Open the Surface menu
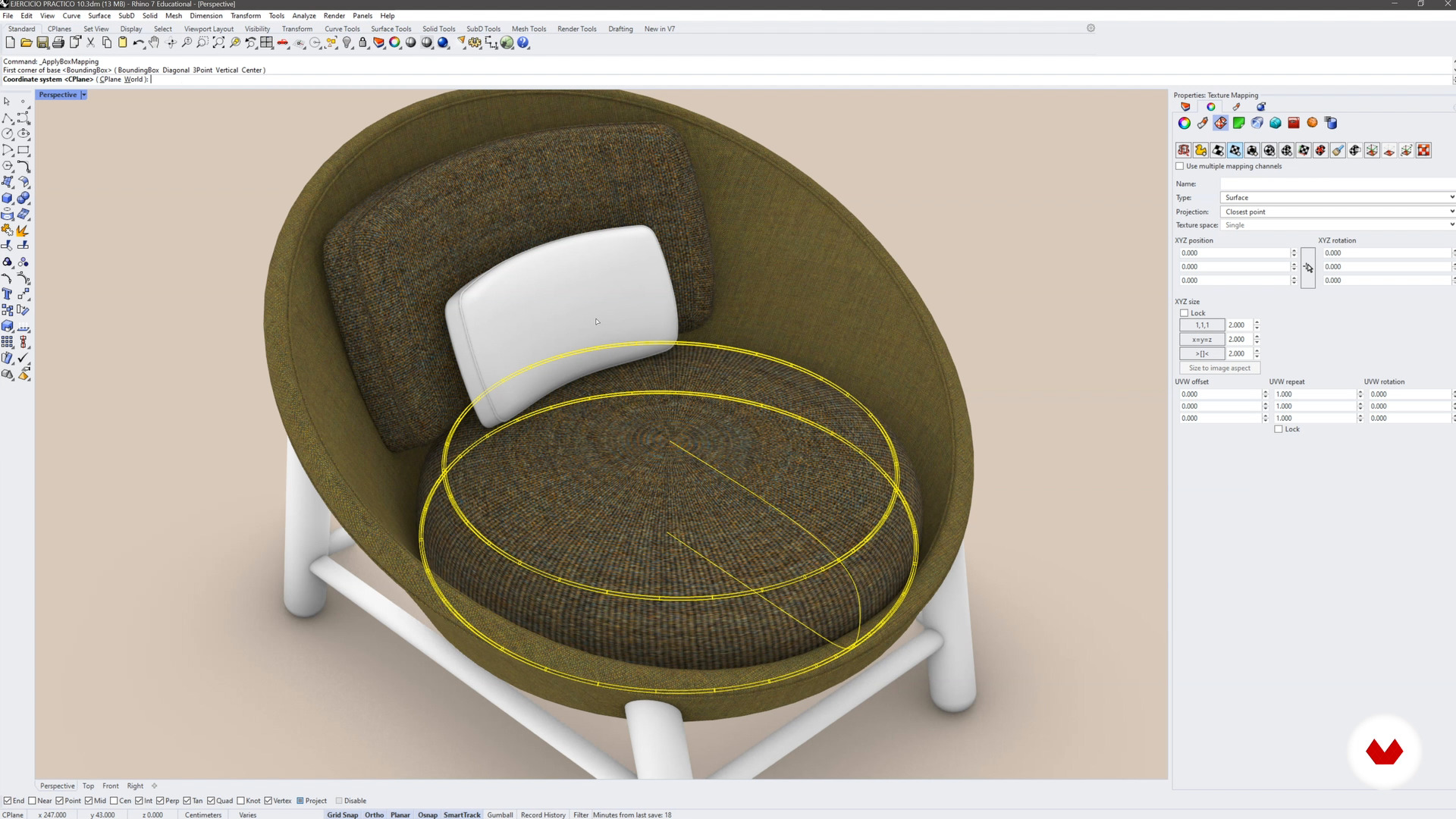 (99, 15)
